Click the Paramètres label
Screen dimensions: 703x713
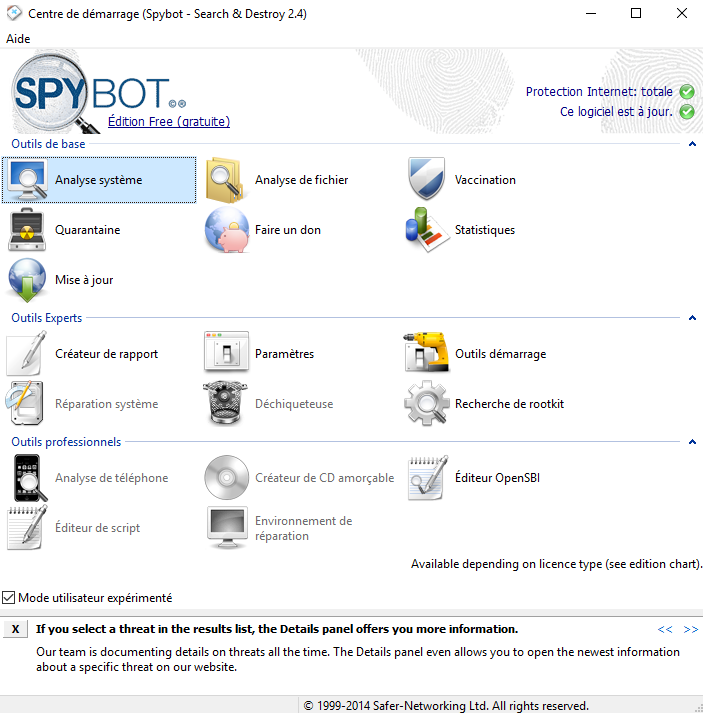click(x=285, y=354)
